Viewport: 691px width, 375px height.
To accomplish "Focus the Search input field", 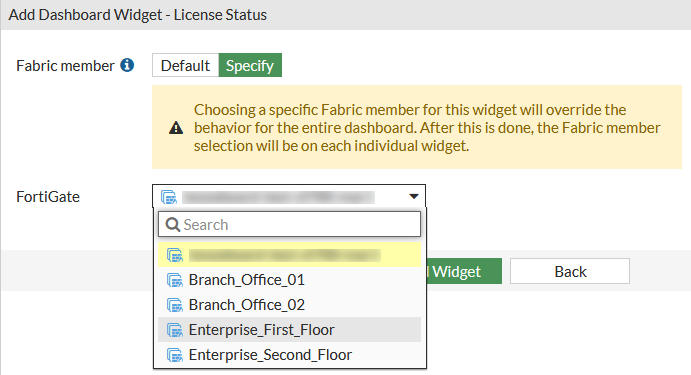I will click(290, 224).
